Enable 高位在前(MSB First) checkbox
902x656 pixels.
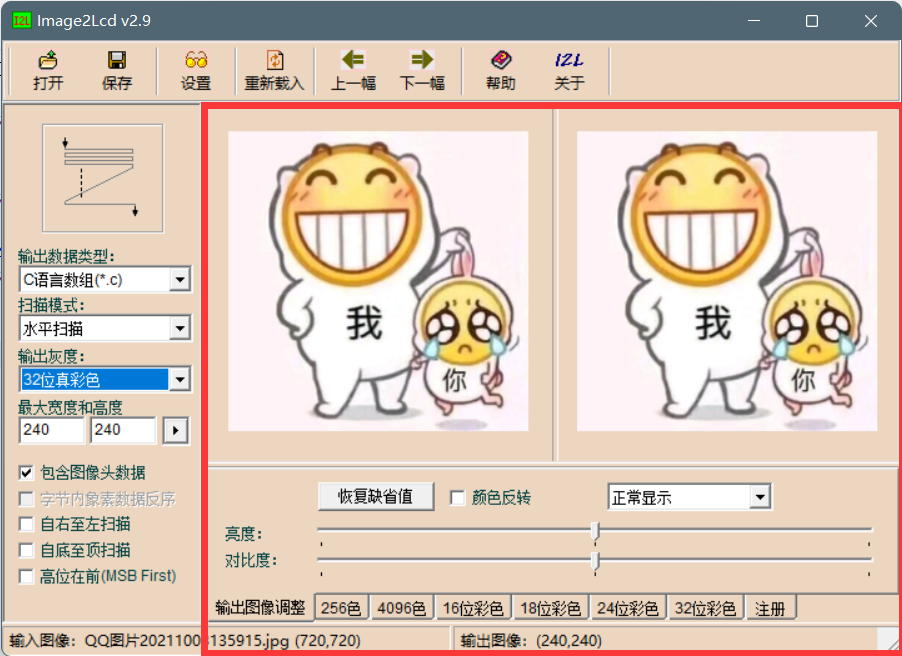tap(26, 576)
